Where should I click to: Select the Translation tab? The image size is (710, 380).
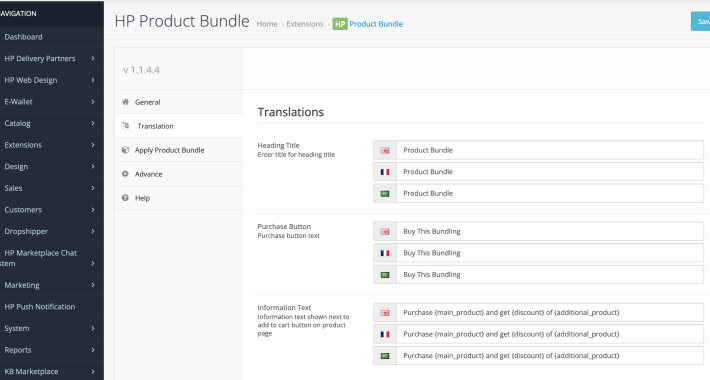pos(178,126)
